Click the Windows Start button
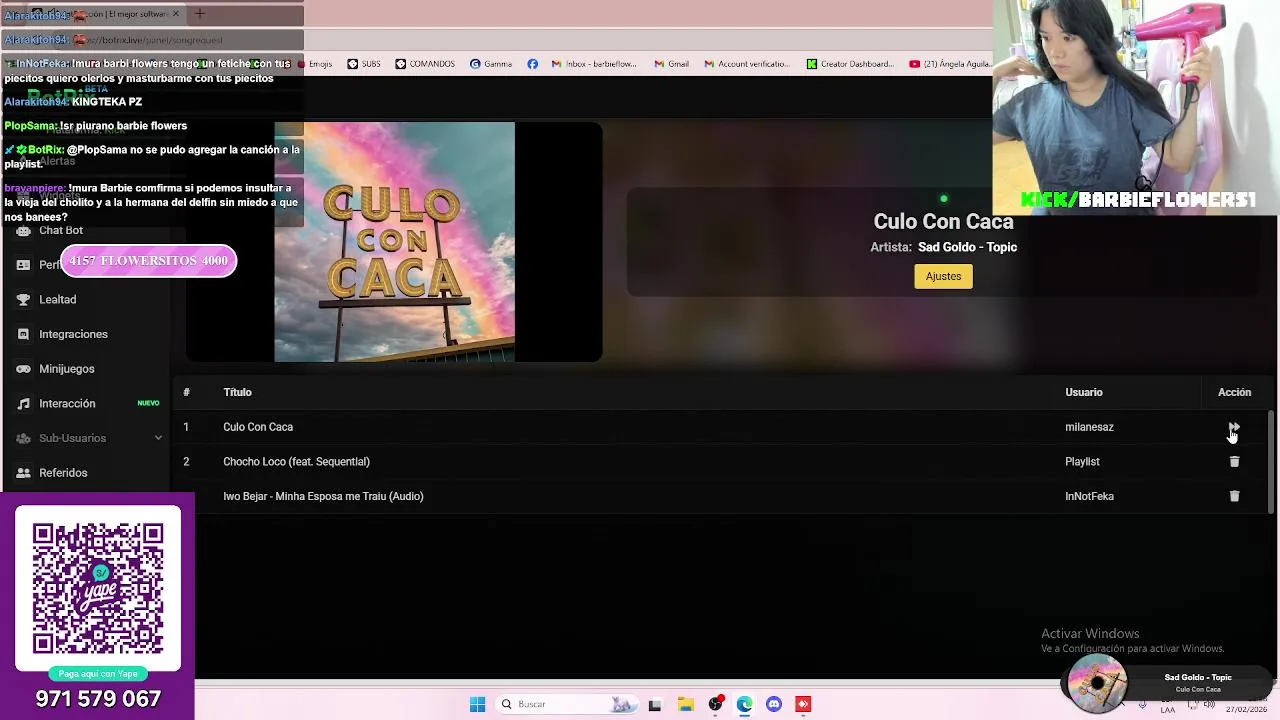Screen dimensions: 1280x720 point(477,704)
